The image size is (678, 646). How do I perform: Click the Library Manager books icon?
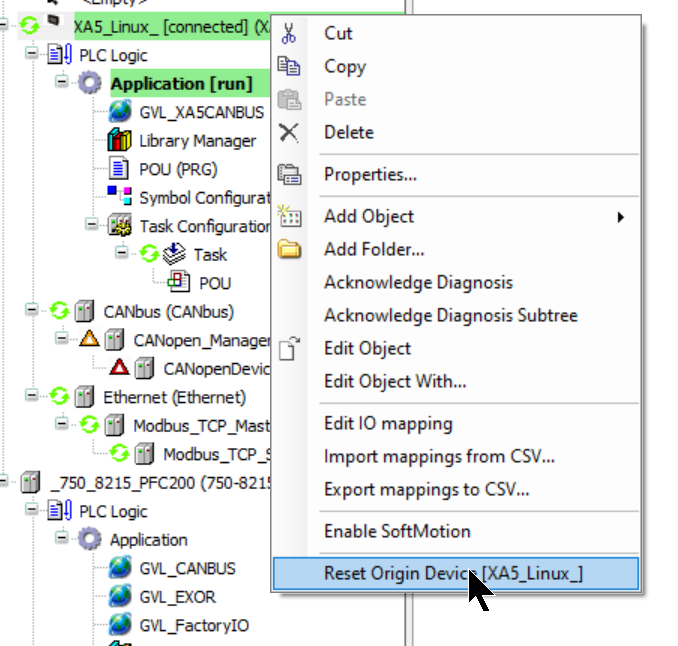click(119, 140)
